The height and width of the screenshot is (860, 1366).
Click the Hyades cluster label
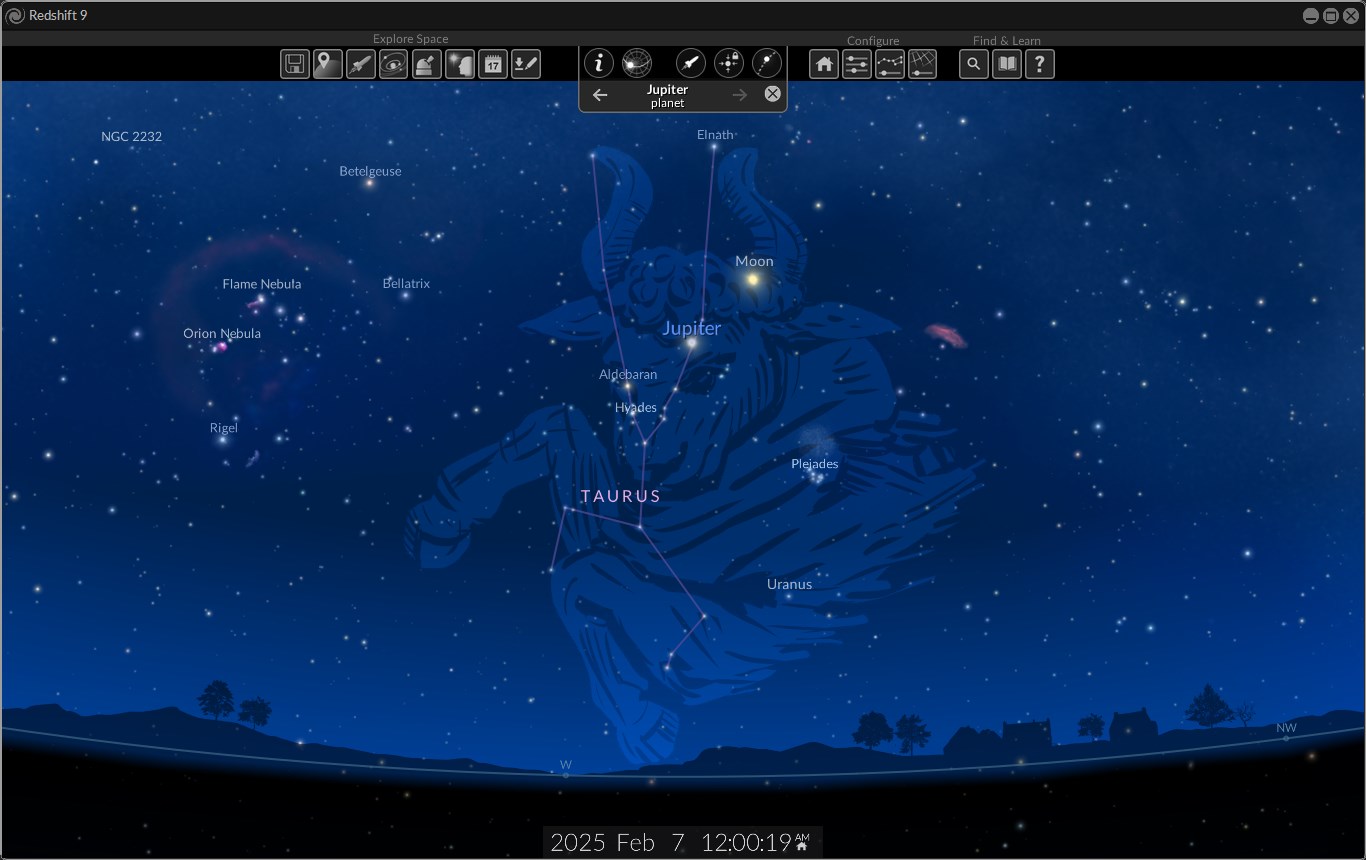[x=636, y=407]
